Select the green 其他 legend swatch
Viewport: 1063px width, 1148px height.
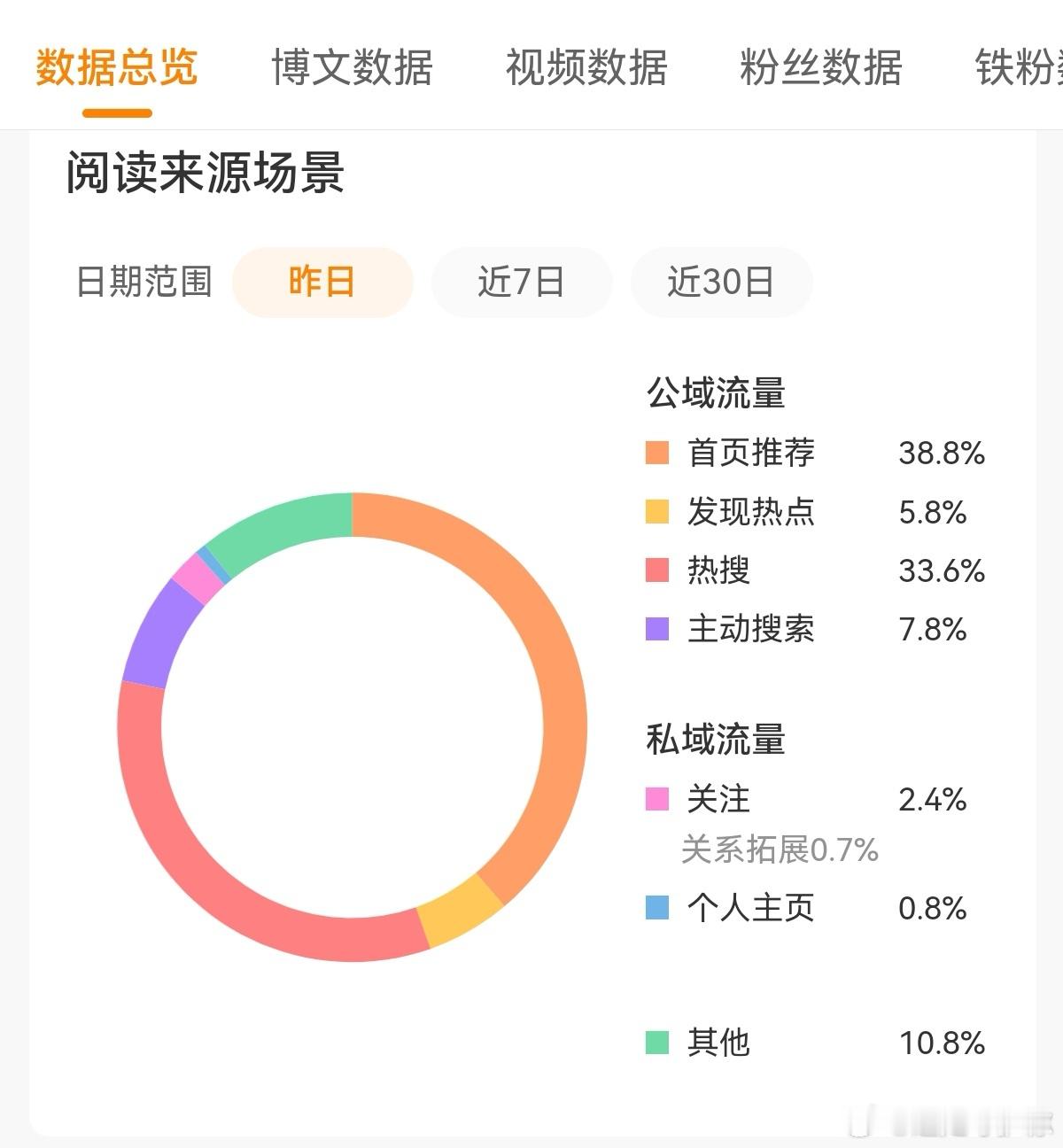point(656,1043)
